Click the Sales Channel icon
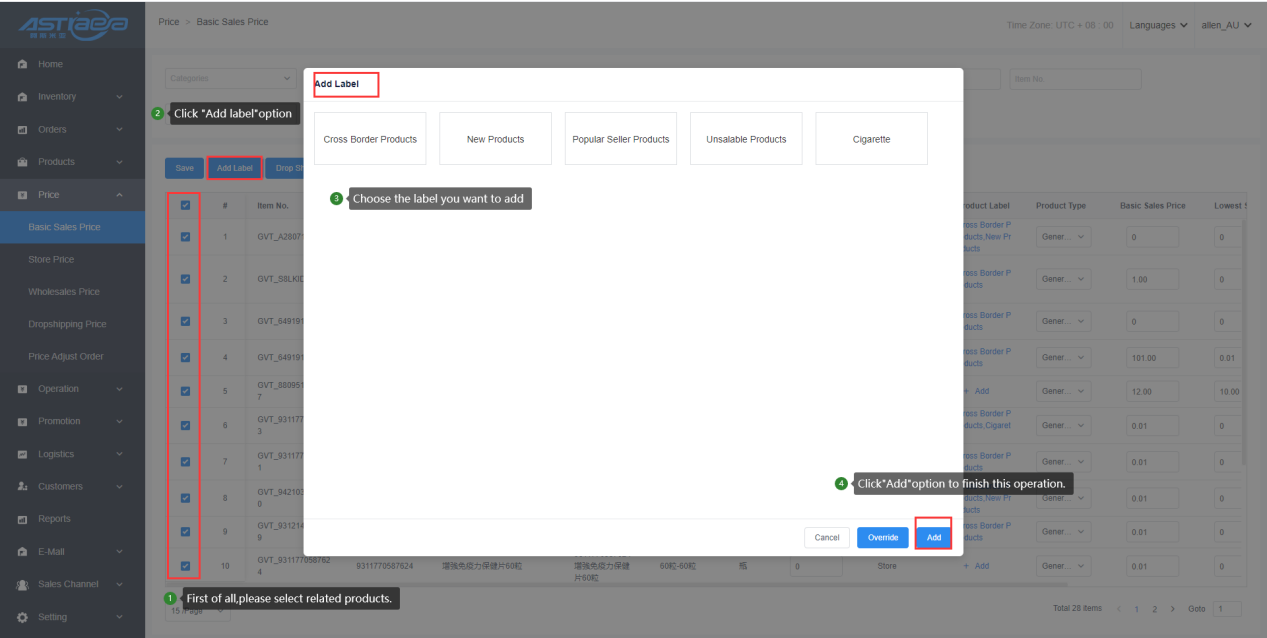This screenshot has width=1267, height=638. [22, 584]
